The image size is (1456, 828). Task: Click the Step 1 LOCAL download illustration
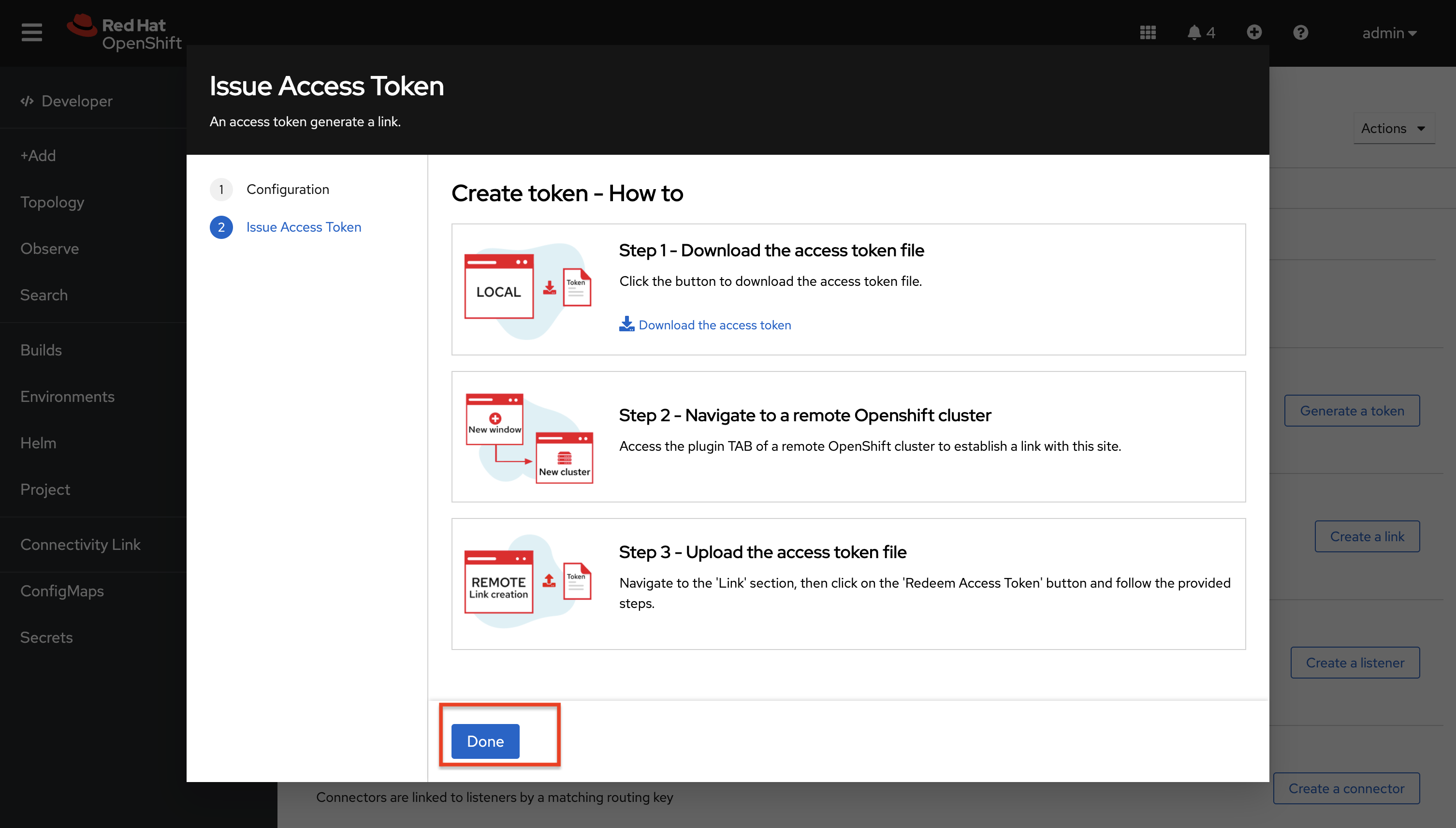528,291
